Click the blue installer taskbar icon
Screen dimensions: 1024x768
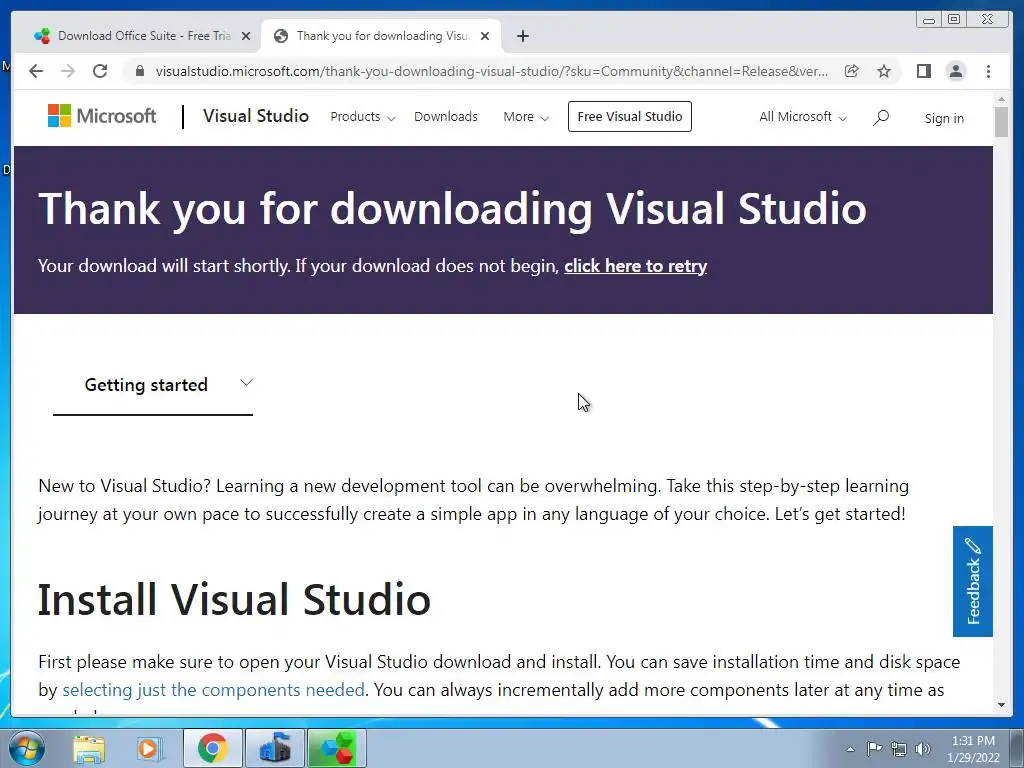pos(274,748)
